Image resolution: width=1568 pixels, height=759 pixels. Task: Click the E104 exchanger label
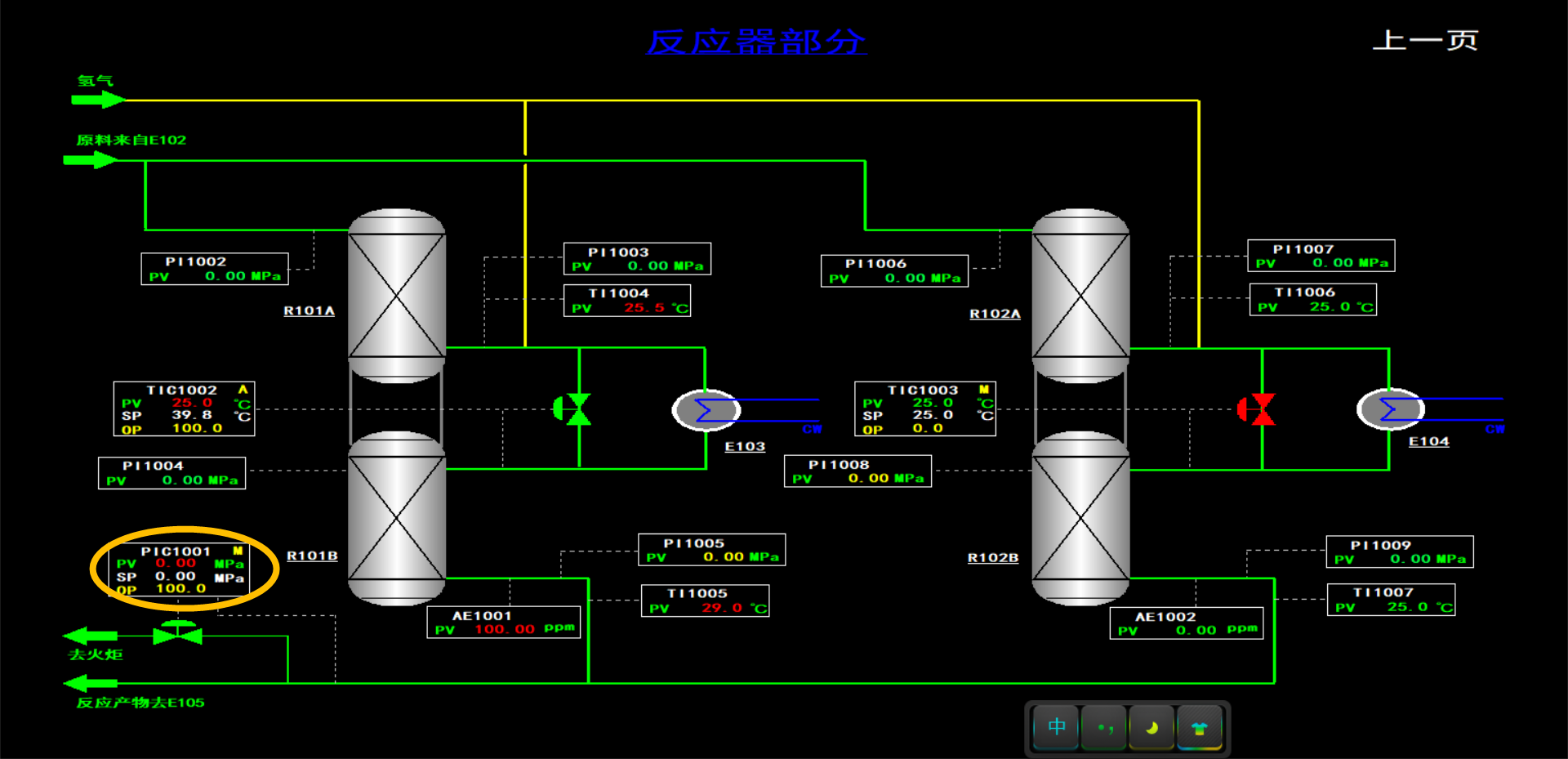pyautogui.click(x=1429, y=441)
